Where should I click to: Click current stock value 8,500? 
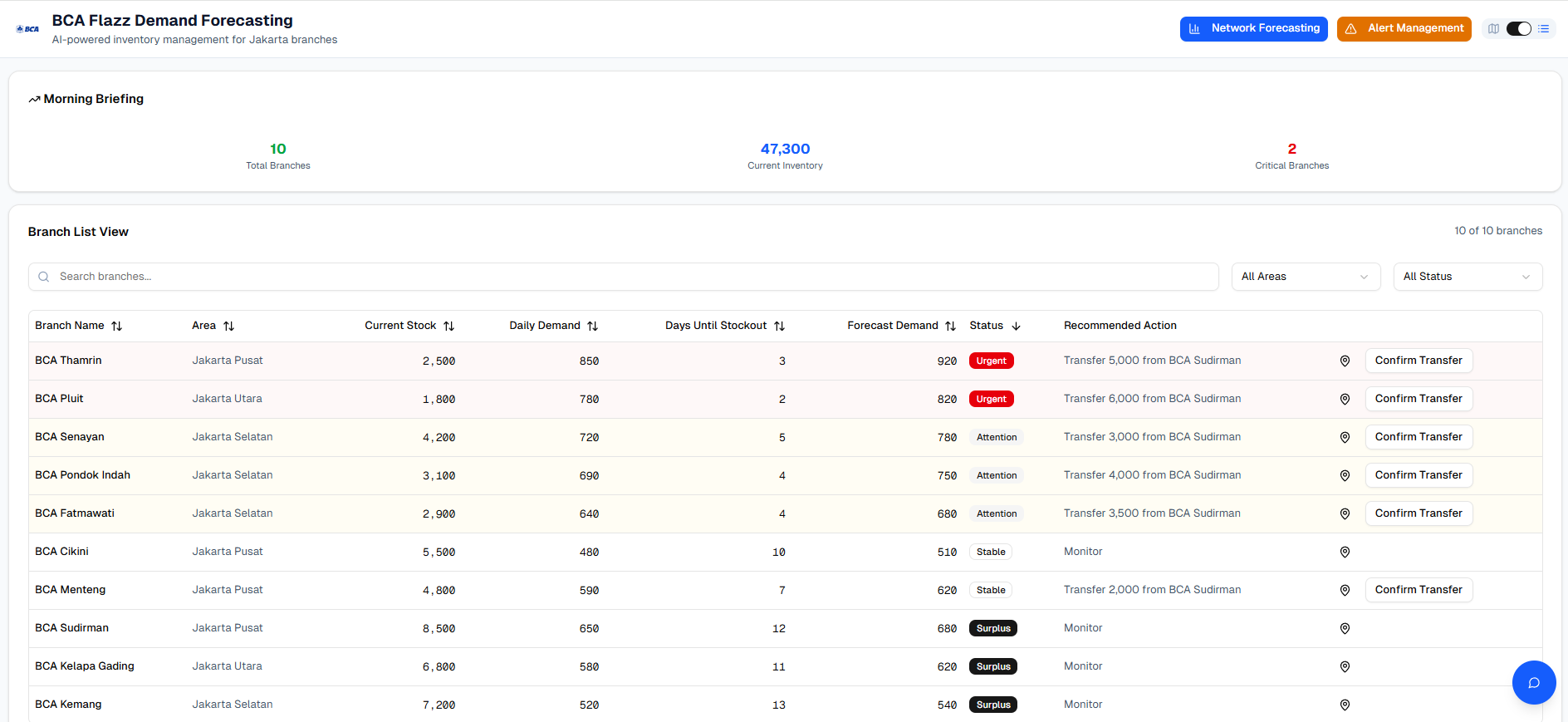pos(439,629)
